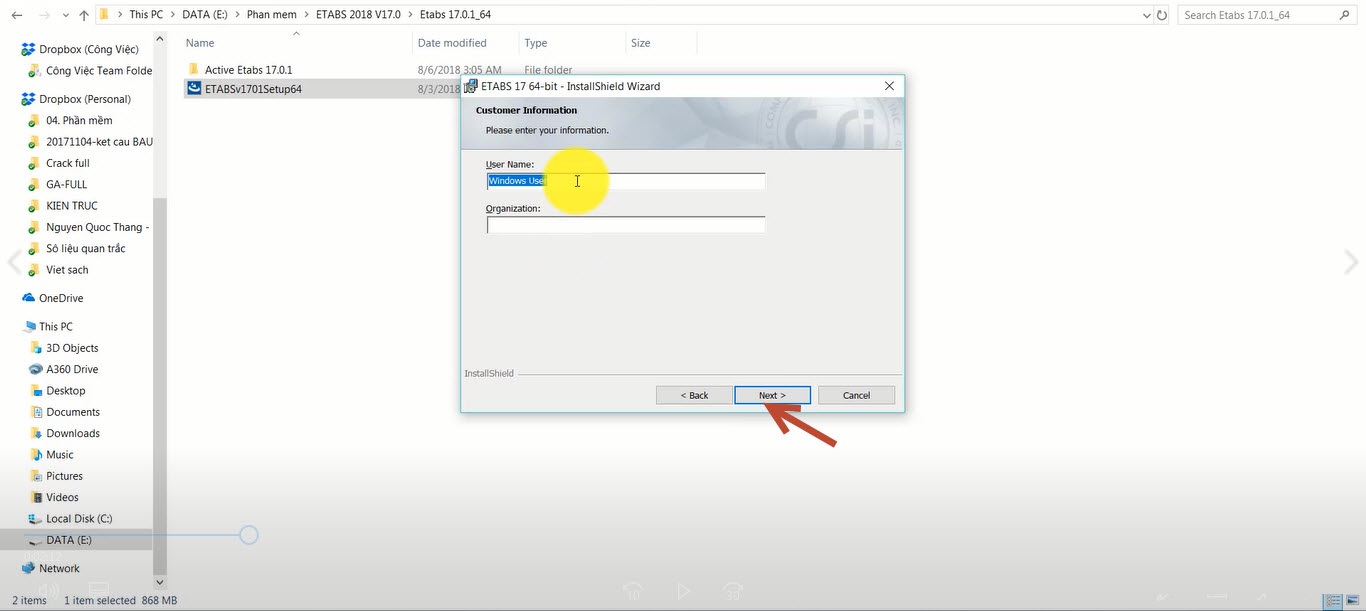Go up one folder level
This screenshot has height=611, width=1366.
pyautogui.click(x=84, y=16)
